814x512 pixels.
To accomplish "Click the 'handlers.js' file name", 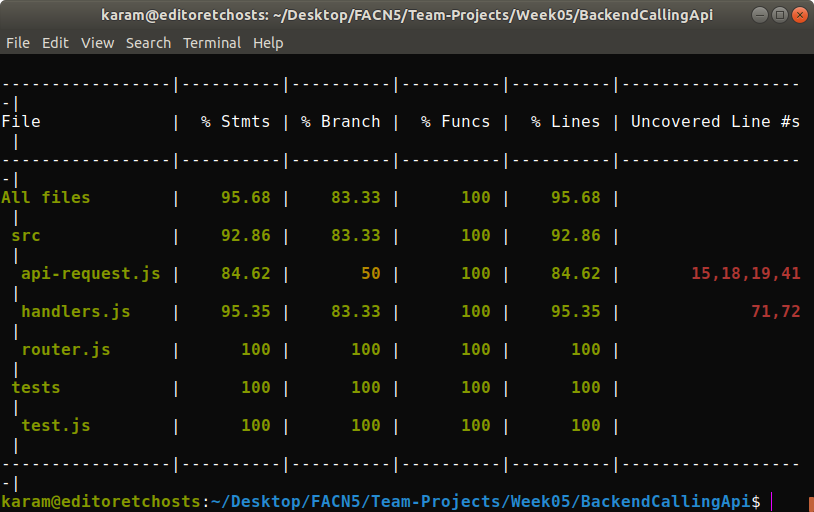I will pyautogui.click(x=76, y=312).
